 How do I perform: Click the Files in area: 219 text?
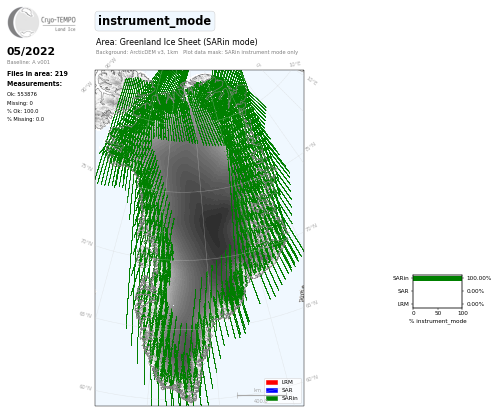[37, 74]
